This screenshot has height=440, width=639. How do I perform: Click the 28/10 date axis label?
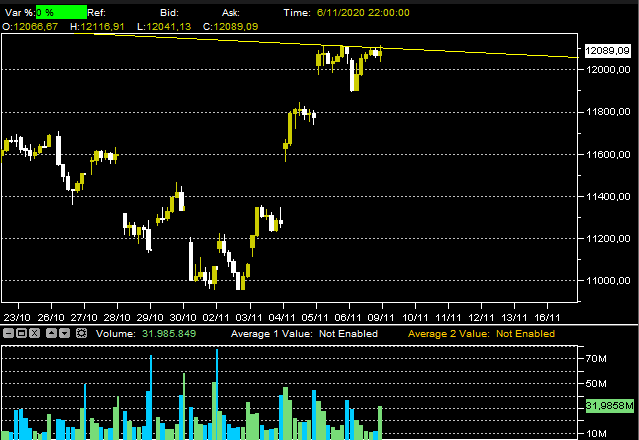117,317
